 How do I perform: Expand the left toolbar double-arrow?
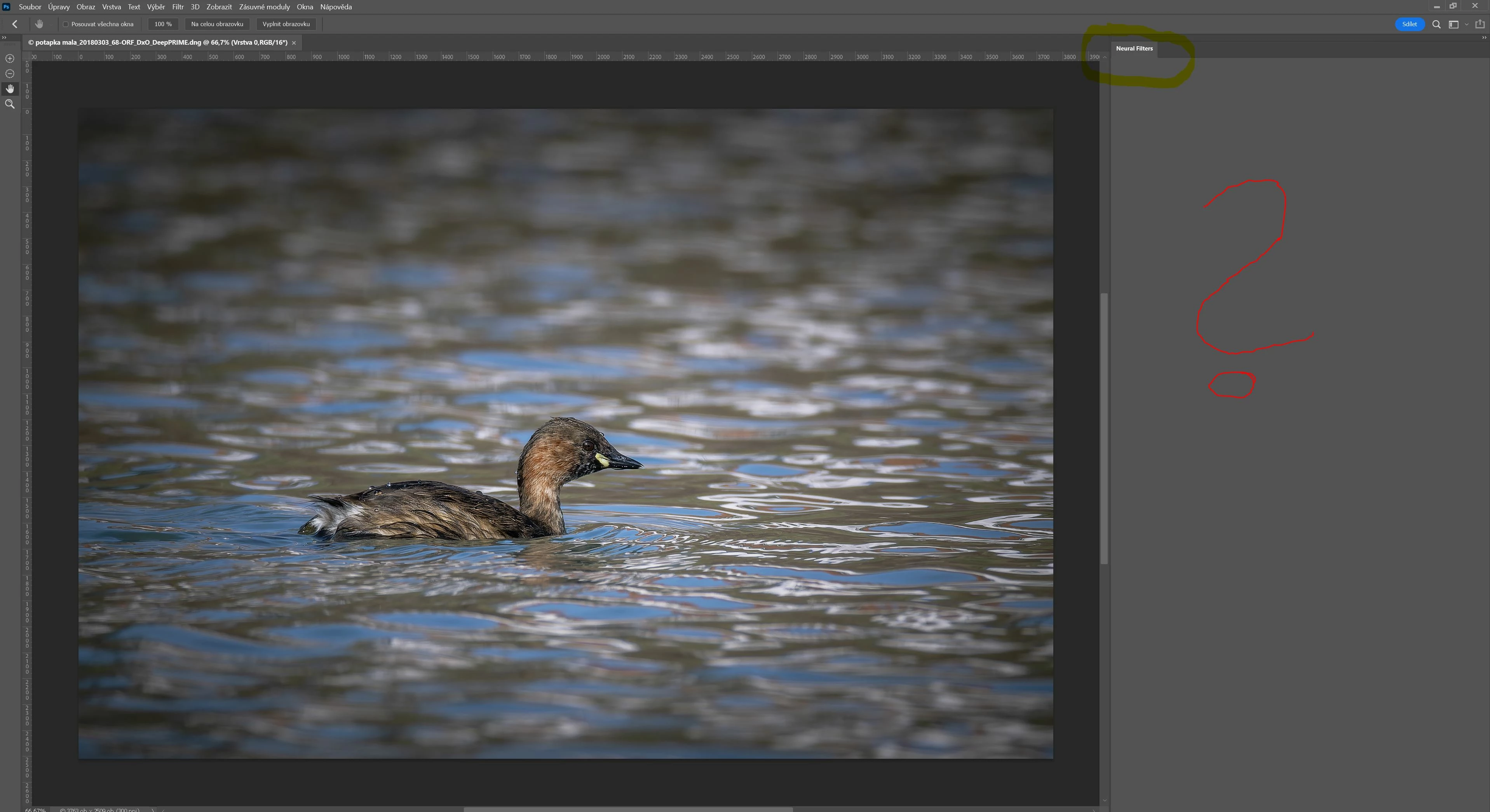click(x=4, y=38)
